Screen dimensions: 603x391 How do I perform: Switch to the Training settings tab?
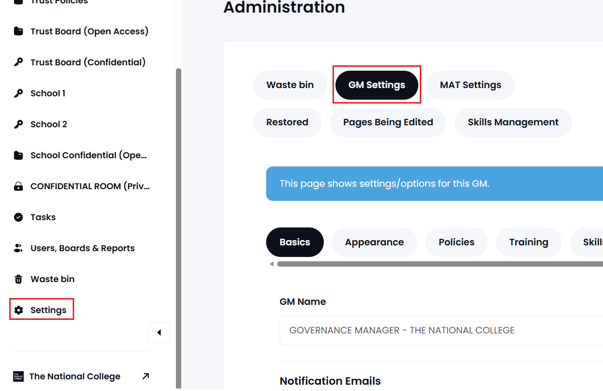coord(529,242)
